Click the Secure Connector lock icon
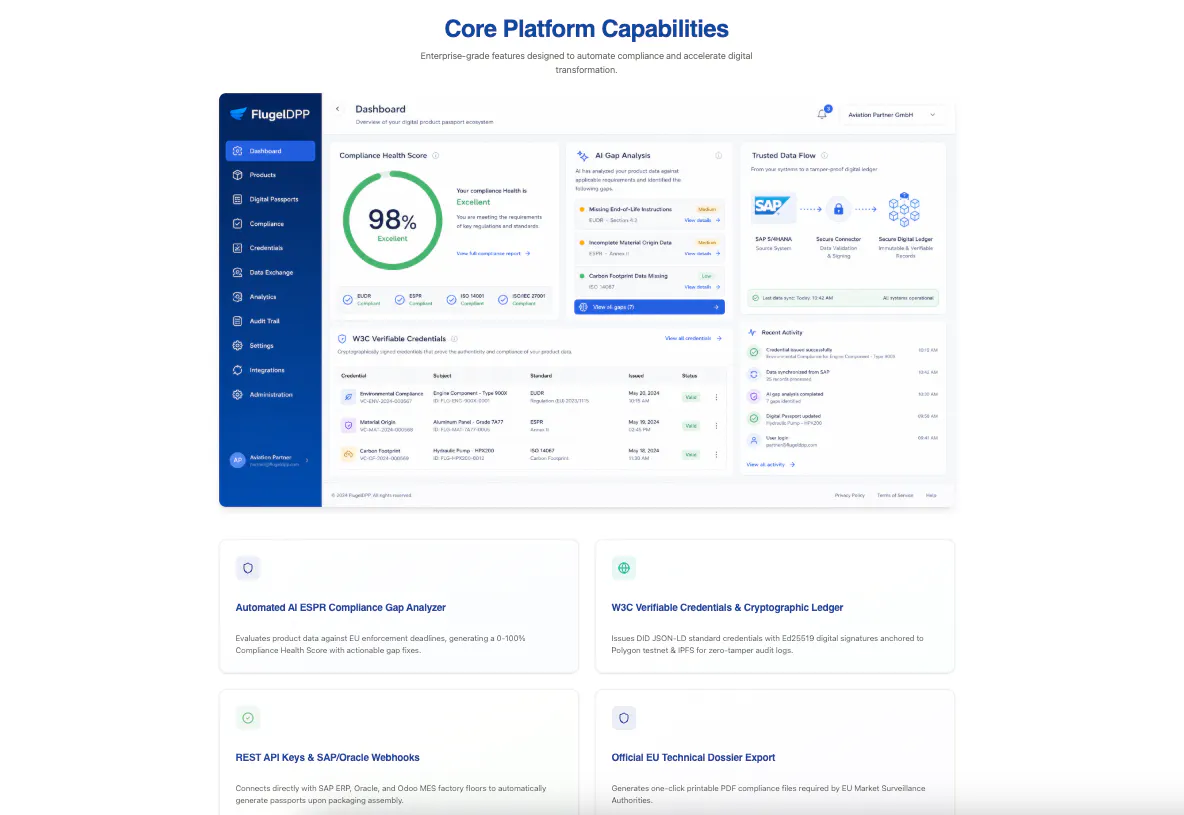Viewport: 1184px width, 815px height. point(838,209)
